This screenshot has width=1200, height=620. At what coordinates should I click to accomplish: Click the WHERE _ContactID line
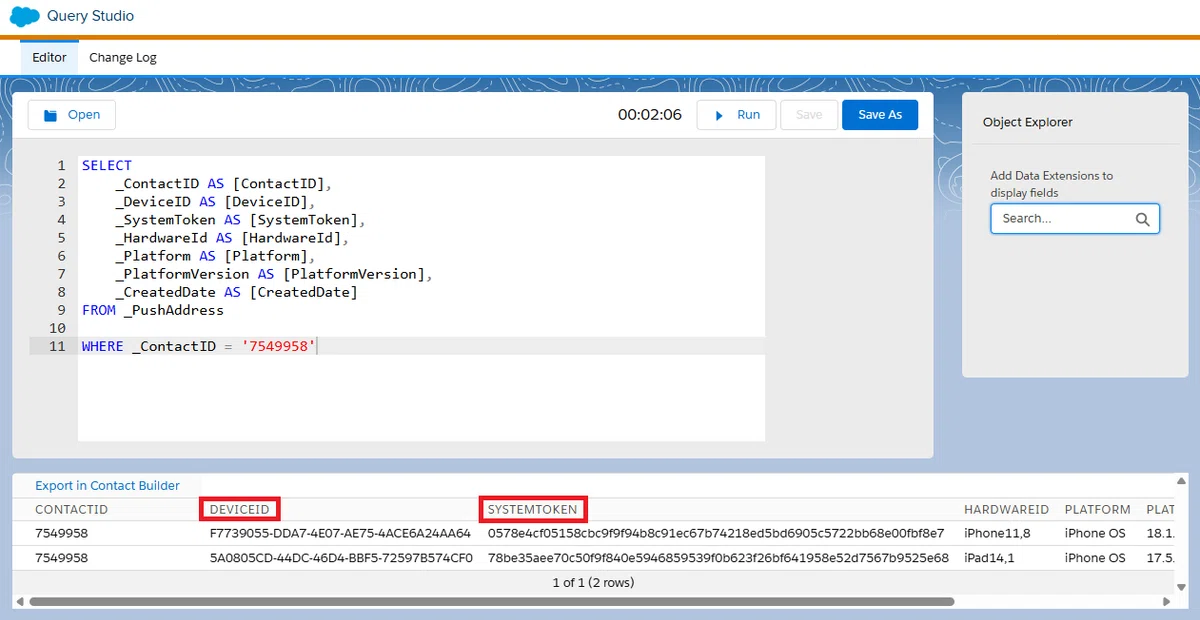coord(199,346)
